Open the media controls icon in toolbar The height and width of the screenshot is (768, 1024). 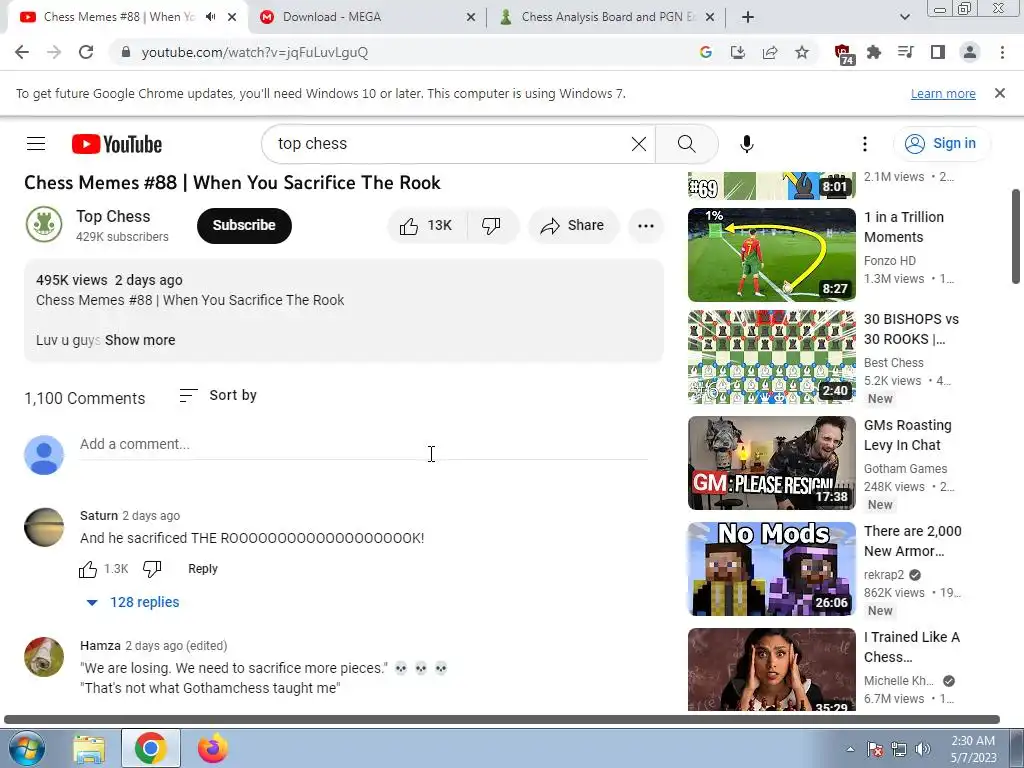(x=906, y=52)
